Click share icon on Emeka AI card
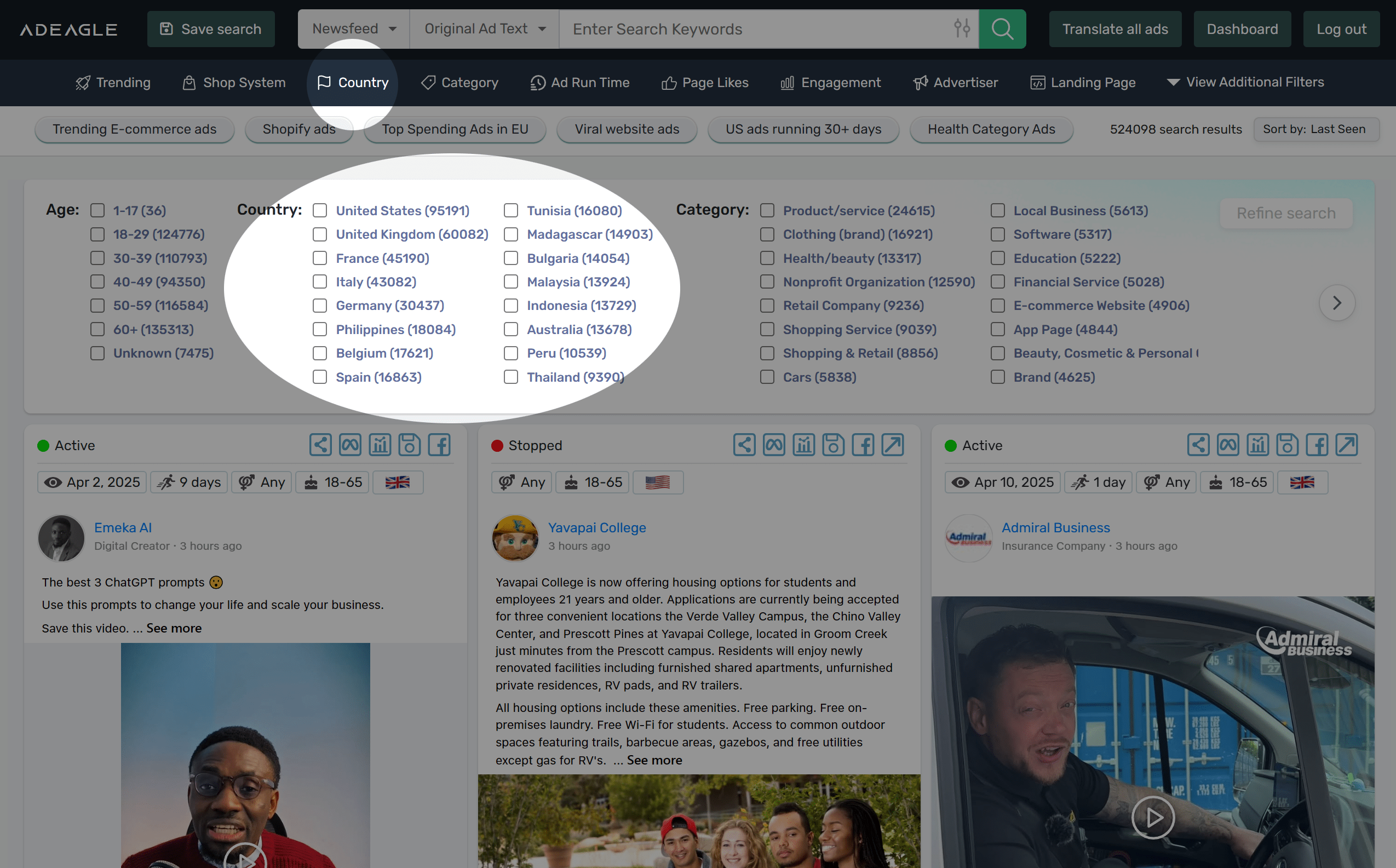This screenshot has height=868, width=1396. point(320,445)
